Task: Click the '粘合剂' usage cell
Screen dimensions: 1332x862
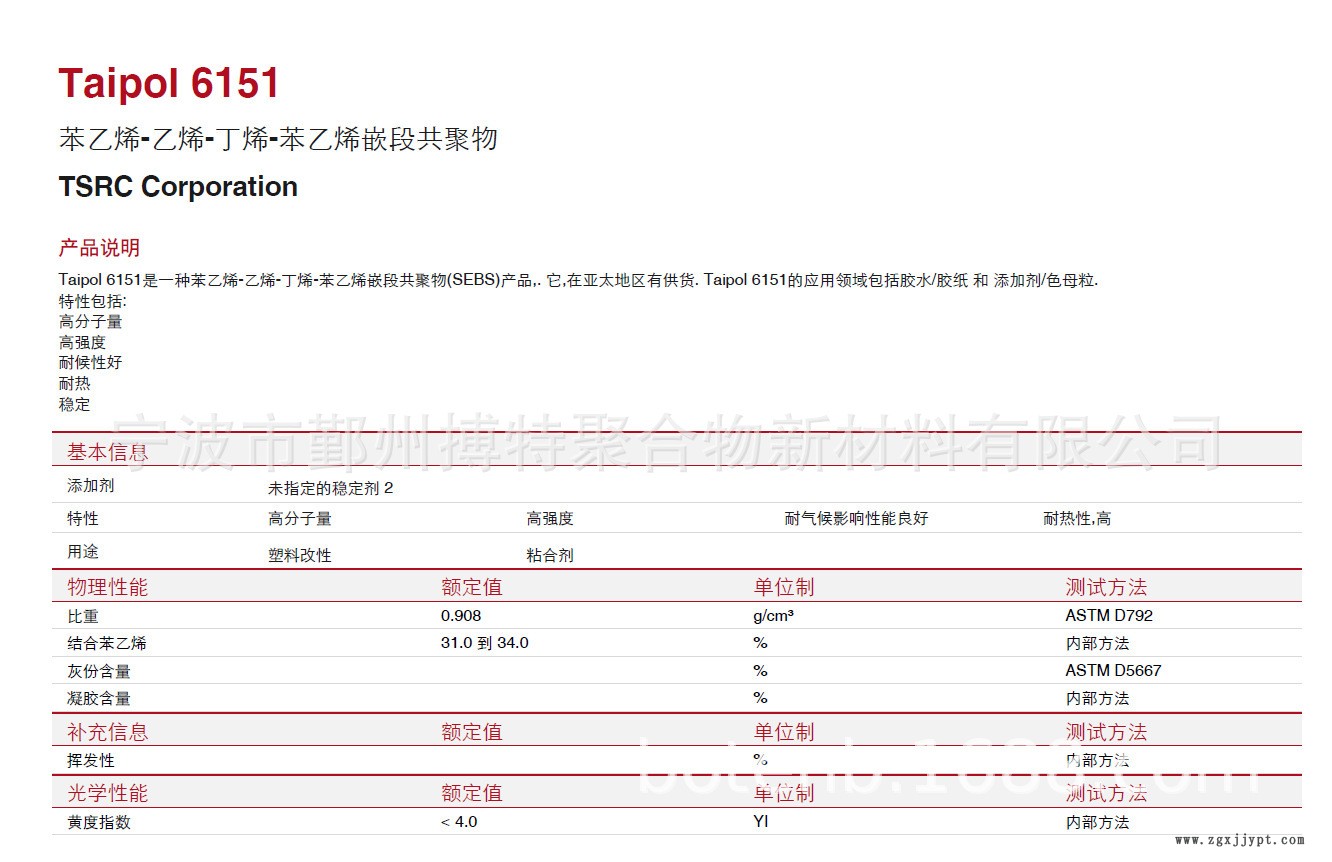Action: 550,556
